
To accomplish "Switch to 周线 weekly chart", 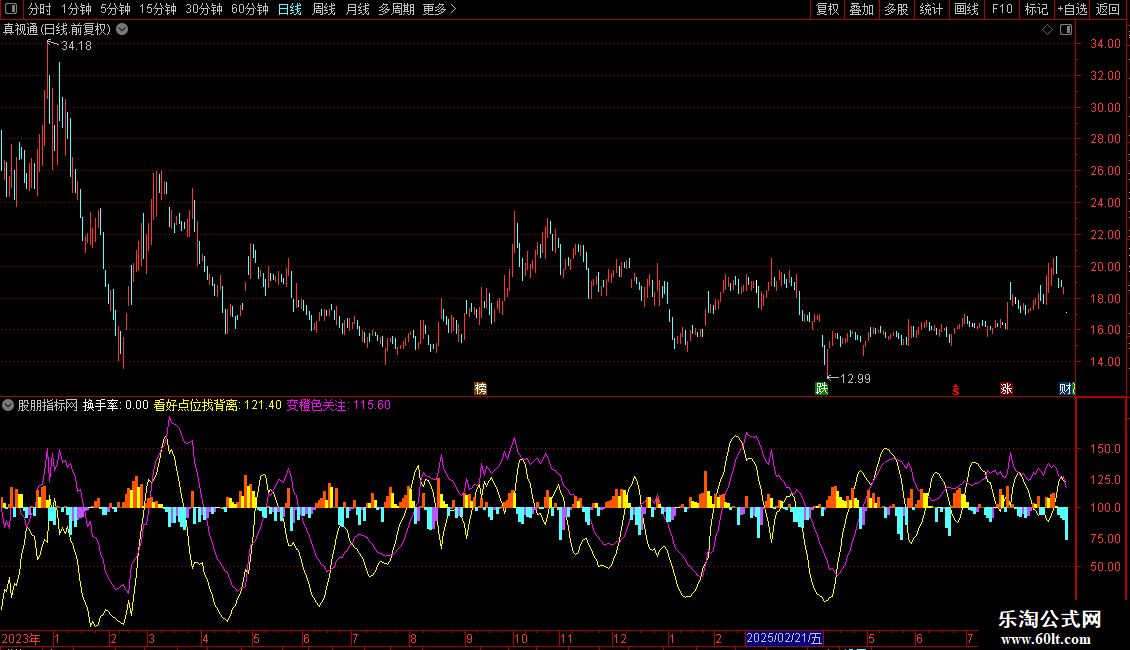I will point(324,9).
